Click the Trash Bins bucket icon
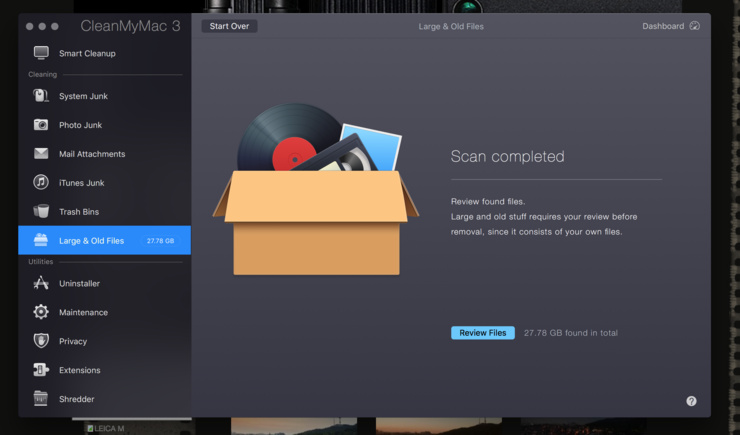Image resolution: width=740 pixels, height=435 pixels. coord(41,211)
